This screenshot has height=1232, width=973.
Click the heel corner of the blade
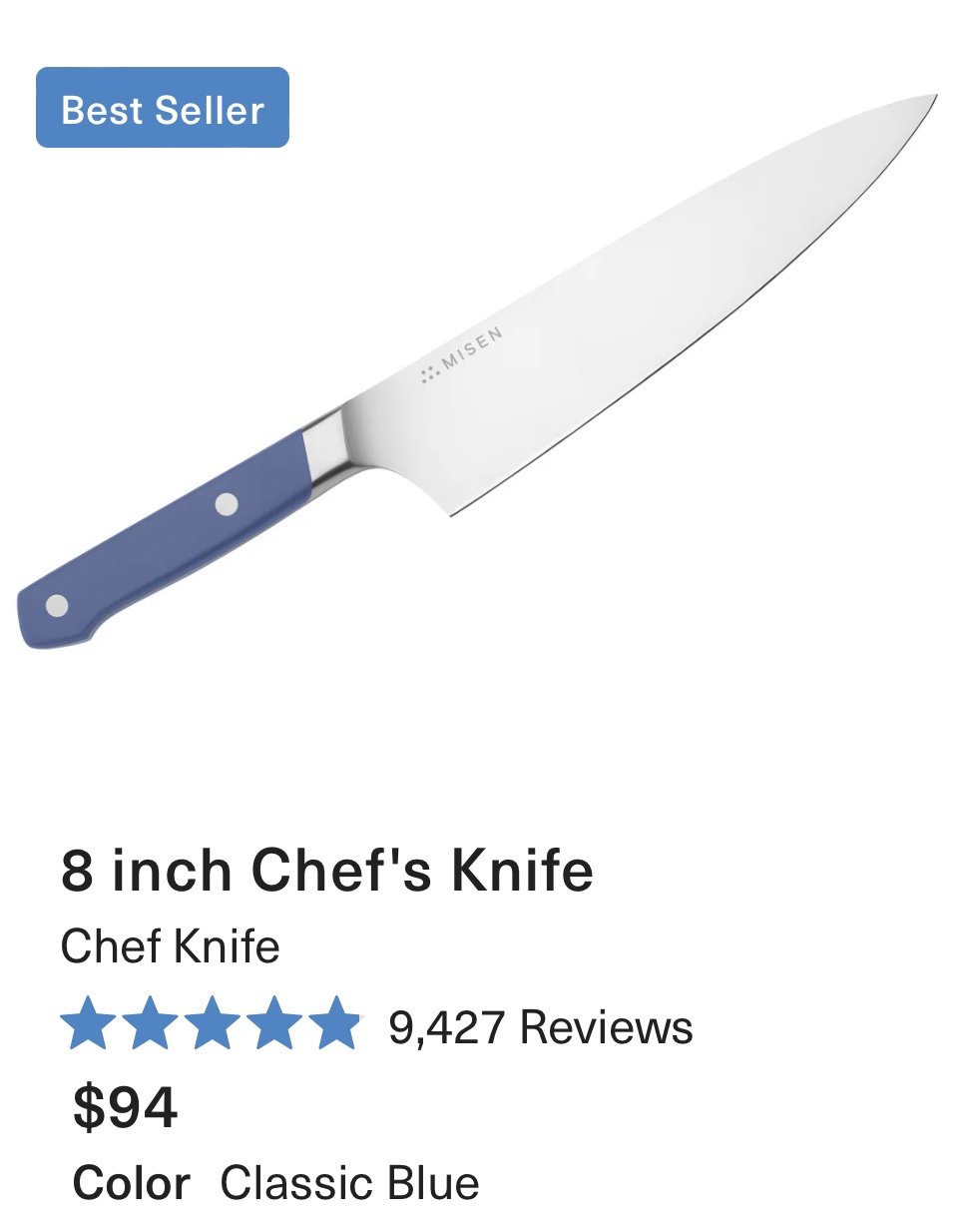(450, 511)
